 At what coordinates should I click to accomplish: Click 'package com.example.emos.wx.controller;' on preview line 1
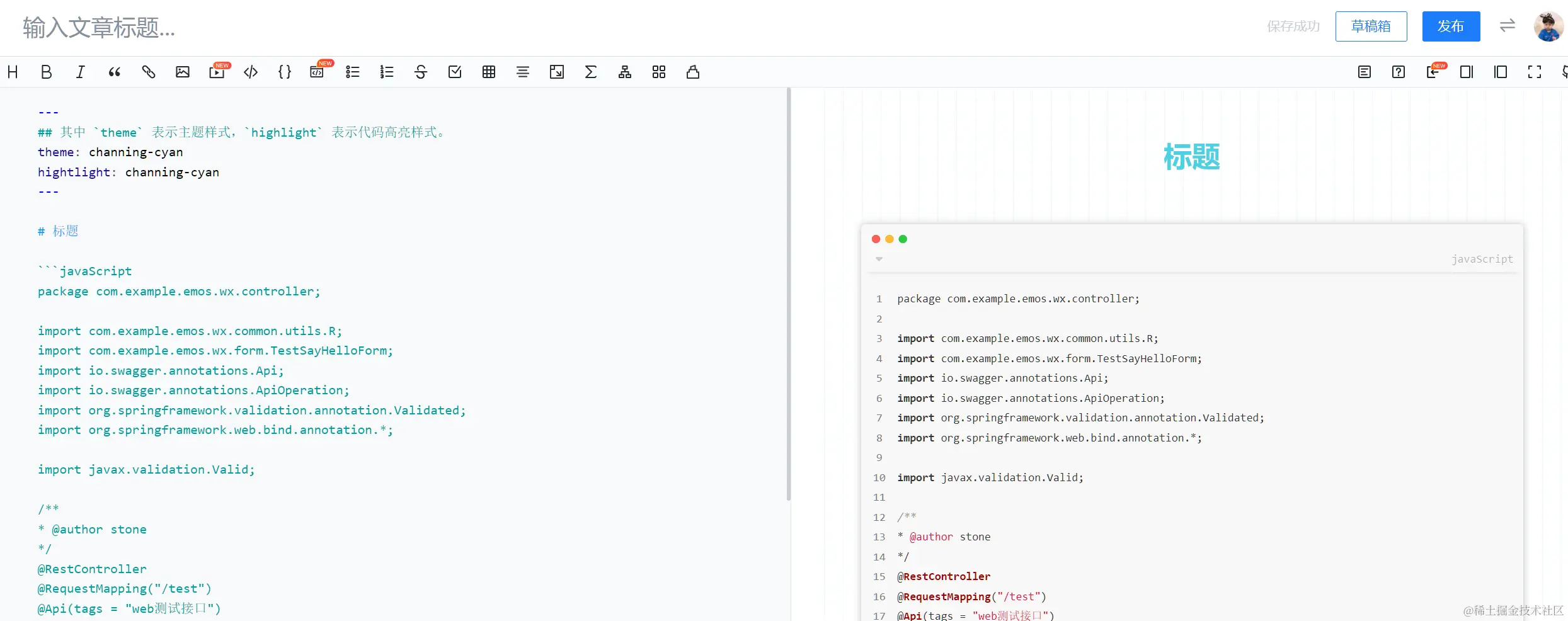(1018, 299)
